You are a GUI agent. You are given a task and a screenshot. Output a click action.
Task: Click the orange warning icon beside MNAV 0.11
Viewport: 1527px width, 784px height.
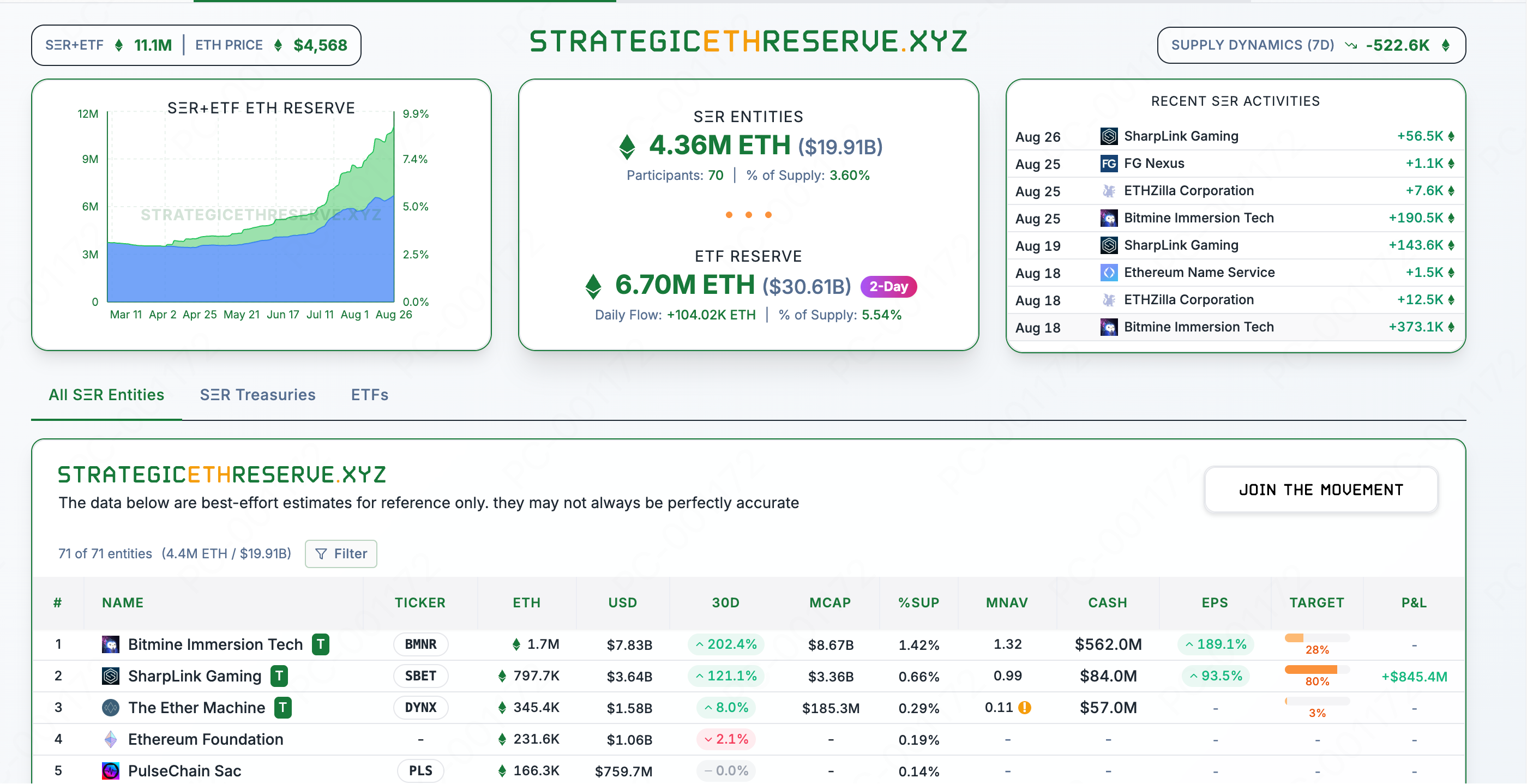coord(1024,707)
